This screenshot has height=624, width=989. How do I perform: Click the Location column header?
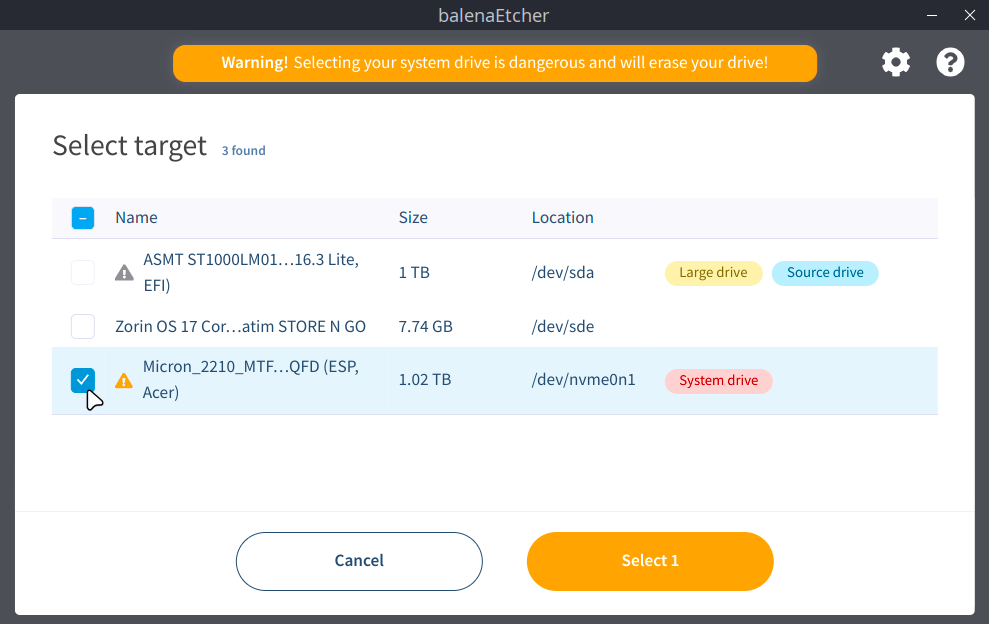pyautogui.click(x=562, y=218)
